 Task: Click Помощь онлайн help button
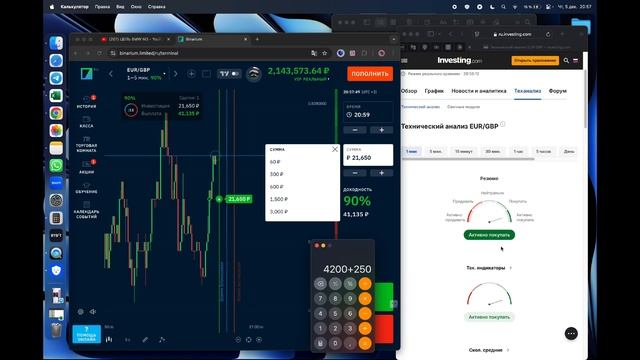(x=87, y=334)
